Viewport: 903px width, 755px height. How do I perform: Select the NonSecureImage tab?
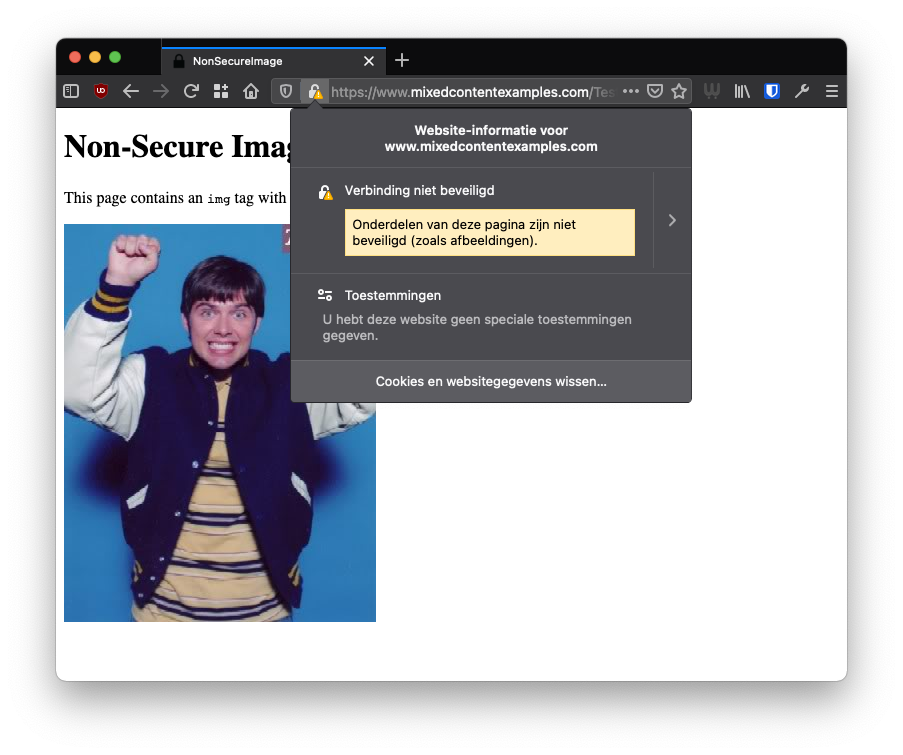[274, 60]
